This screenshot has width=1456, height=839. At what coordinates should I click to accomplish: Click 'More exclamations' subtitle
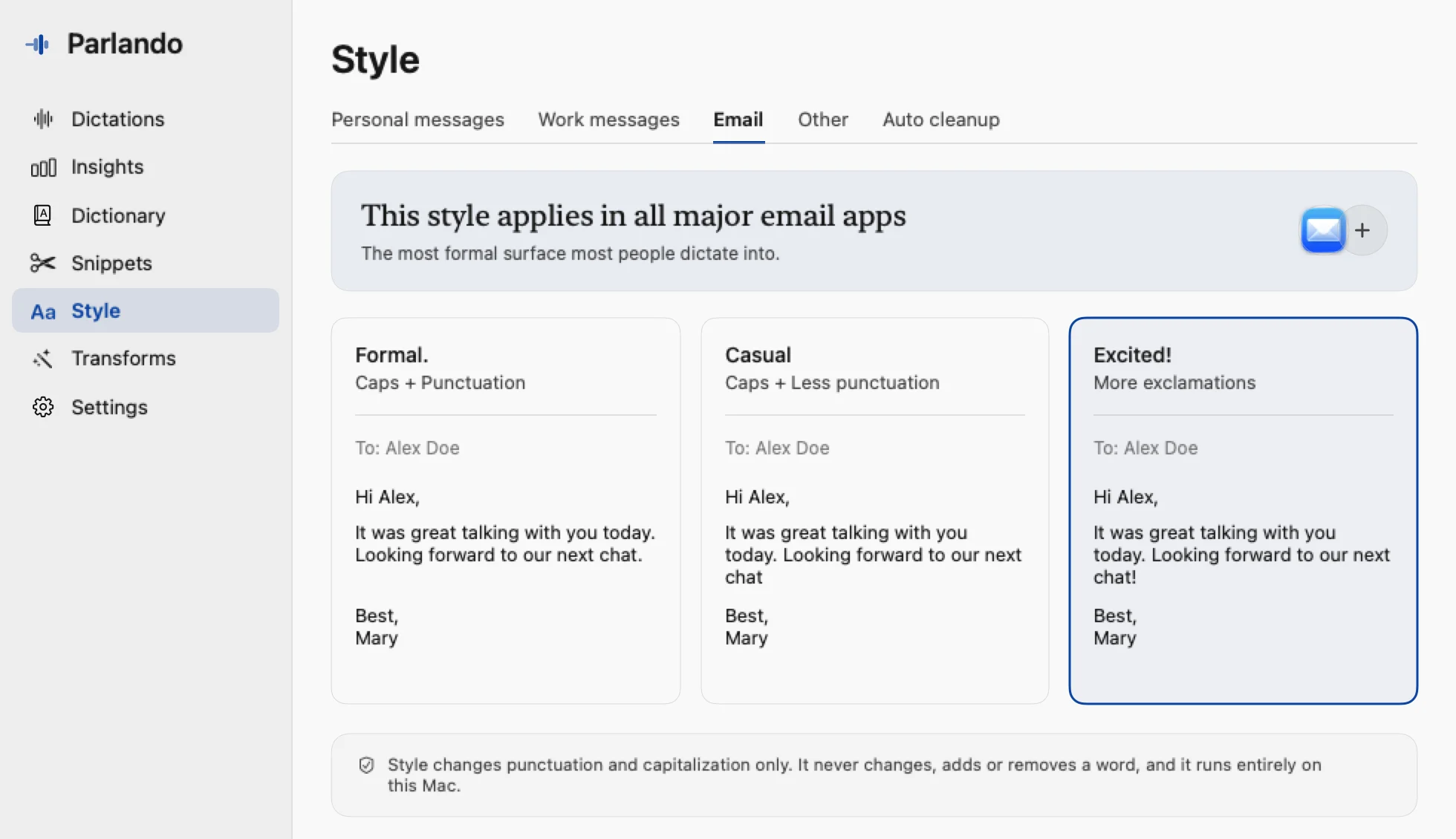click(1174, 382)
